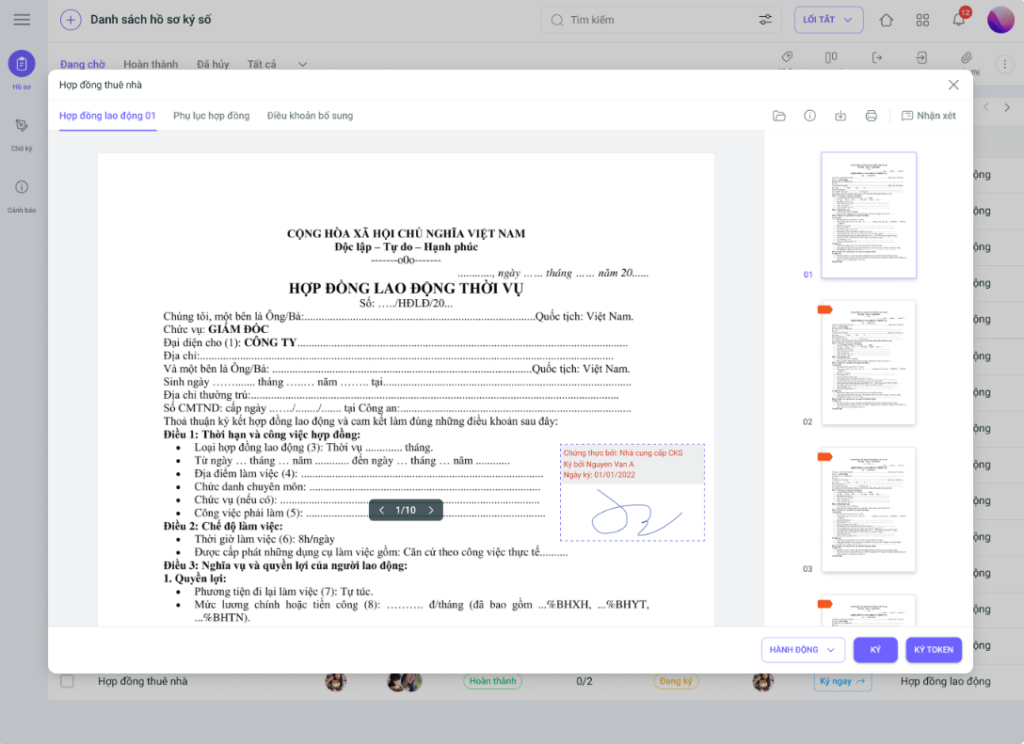Click the 0/2 progress cell
The height and width of the screenshot is (744, 1024).
[x=584, y=681]
